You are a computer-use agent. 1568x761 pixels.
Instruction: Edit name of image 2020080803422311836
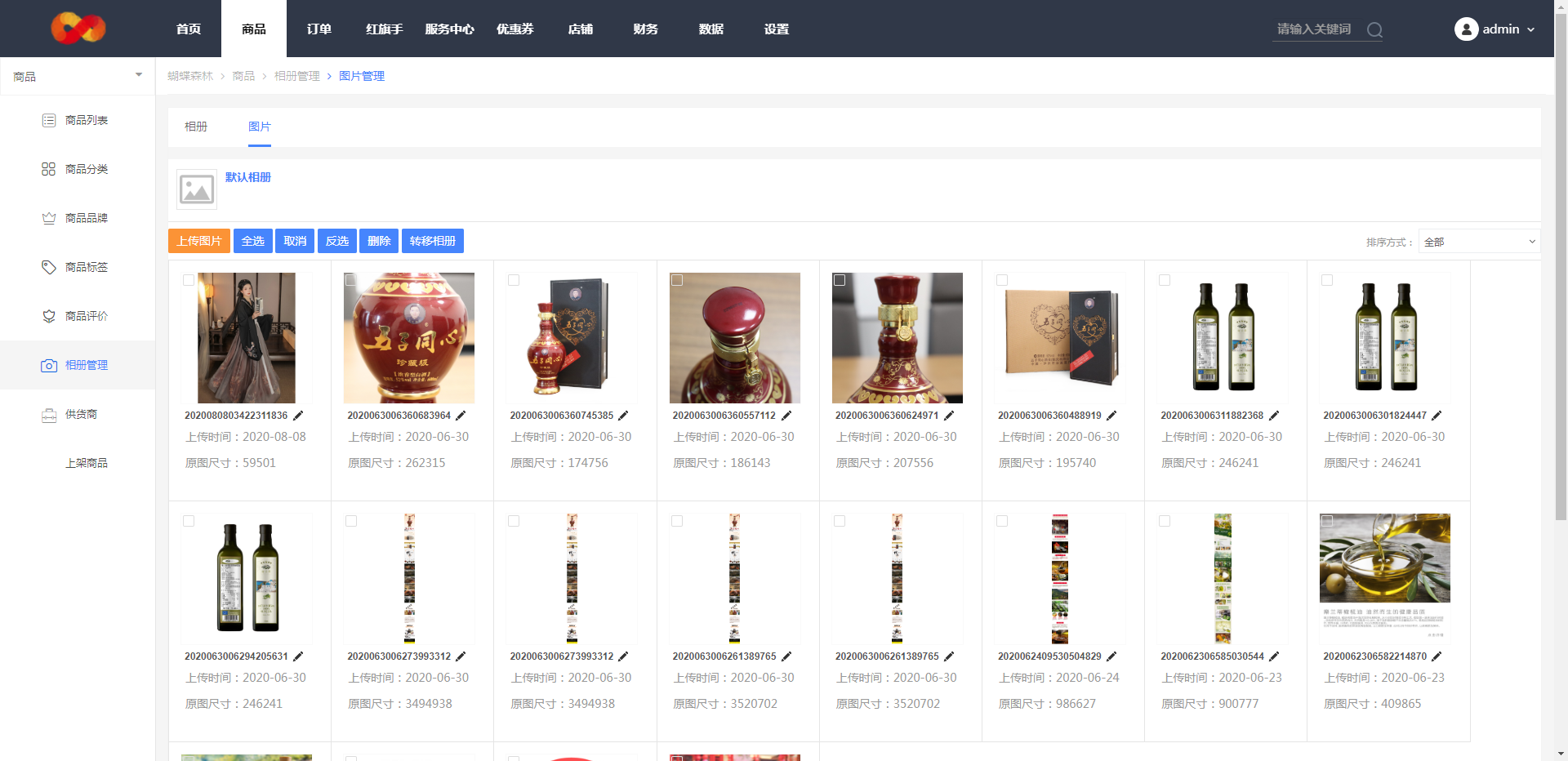pyautogui.click(x=298, y=416)
